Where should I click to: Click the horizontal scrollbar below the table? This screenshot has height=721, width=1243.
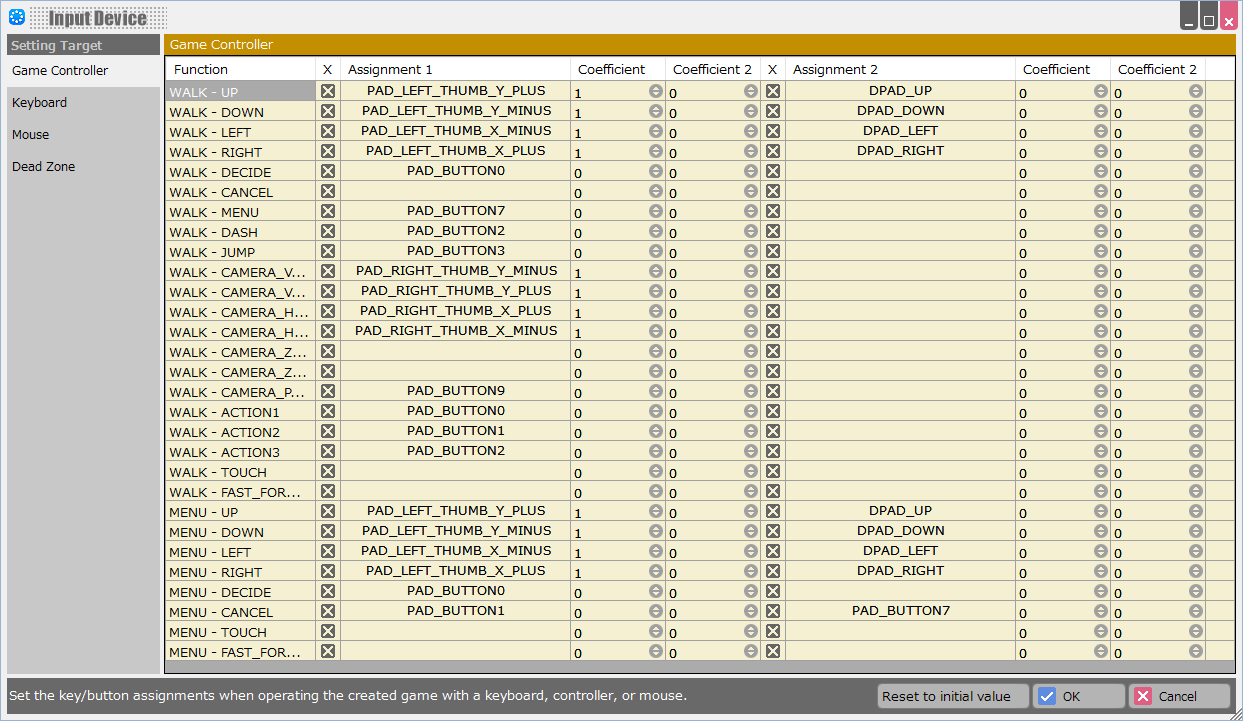pos(700,666)
